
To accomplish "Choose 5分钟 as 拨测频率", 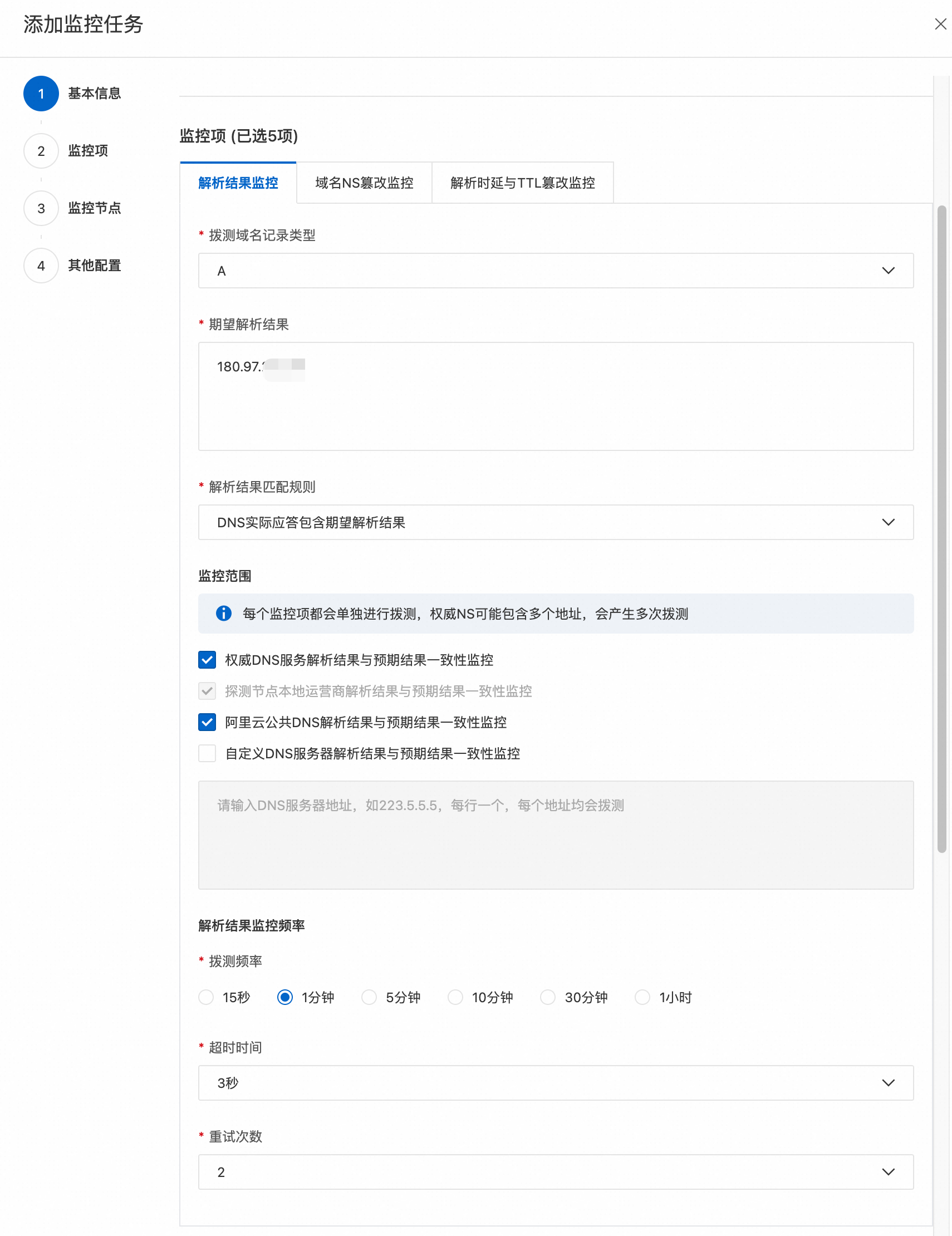I will pos(369,997).
